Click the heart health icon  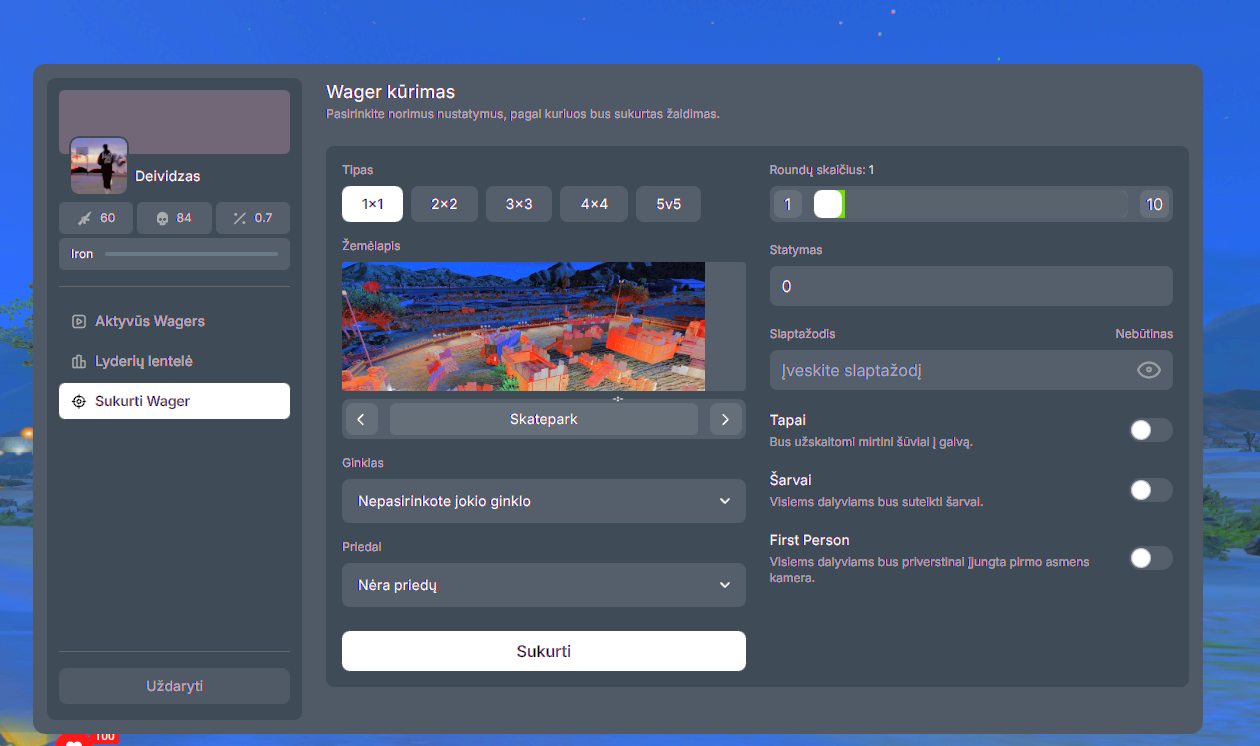(x=73, y=741)
